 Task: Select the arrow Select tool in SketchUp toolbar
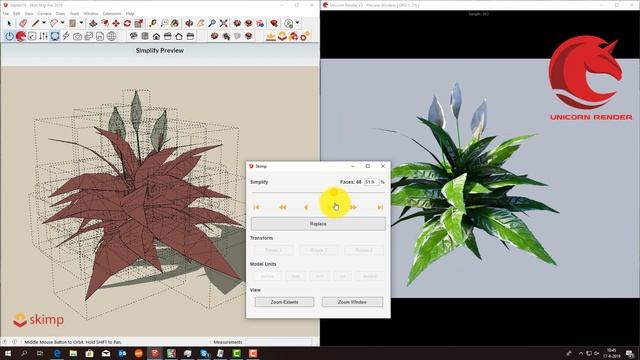coord(9,23)
